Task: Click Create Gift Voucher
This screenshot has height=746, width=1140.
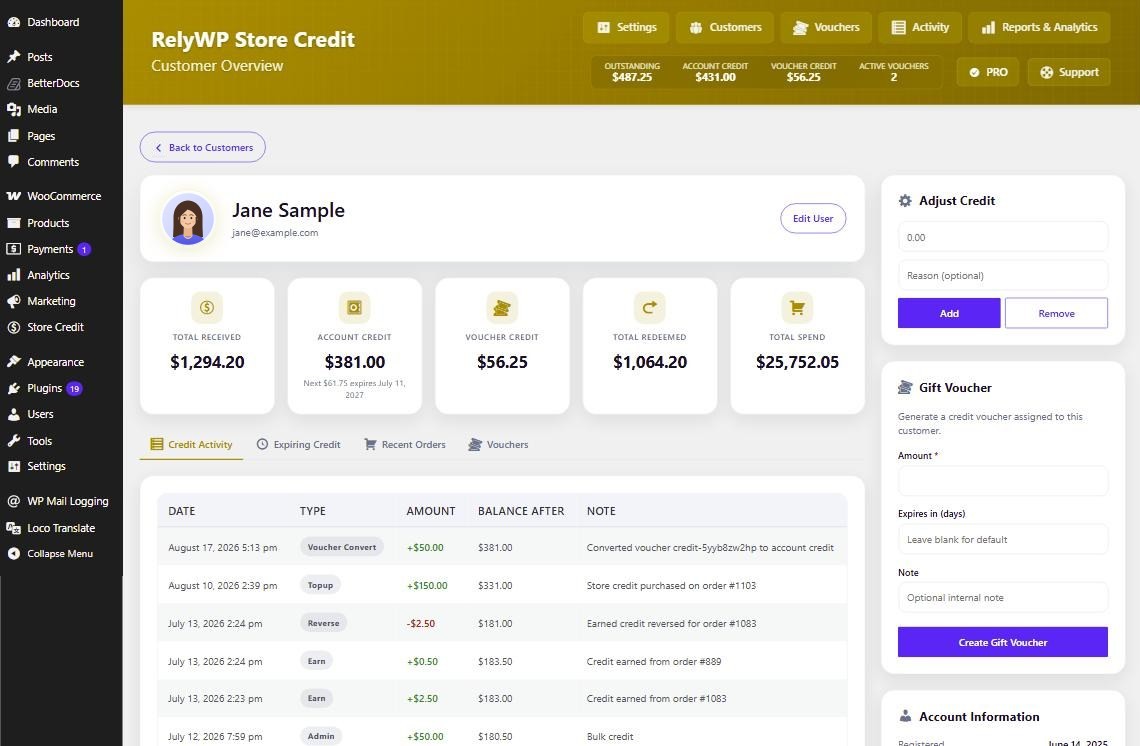Action: (x=1003, y=643)
